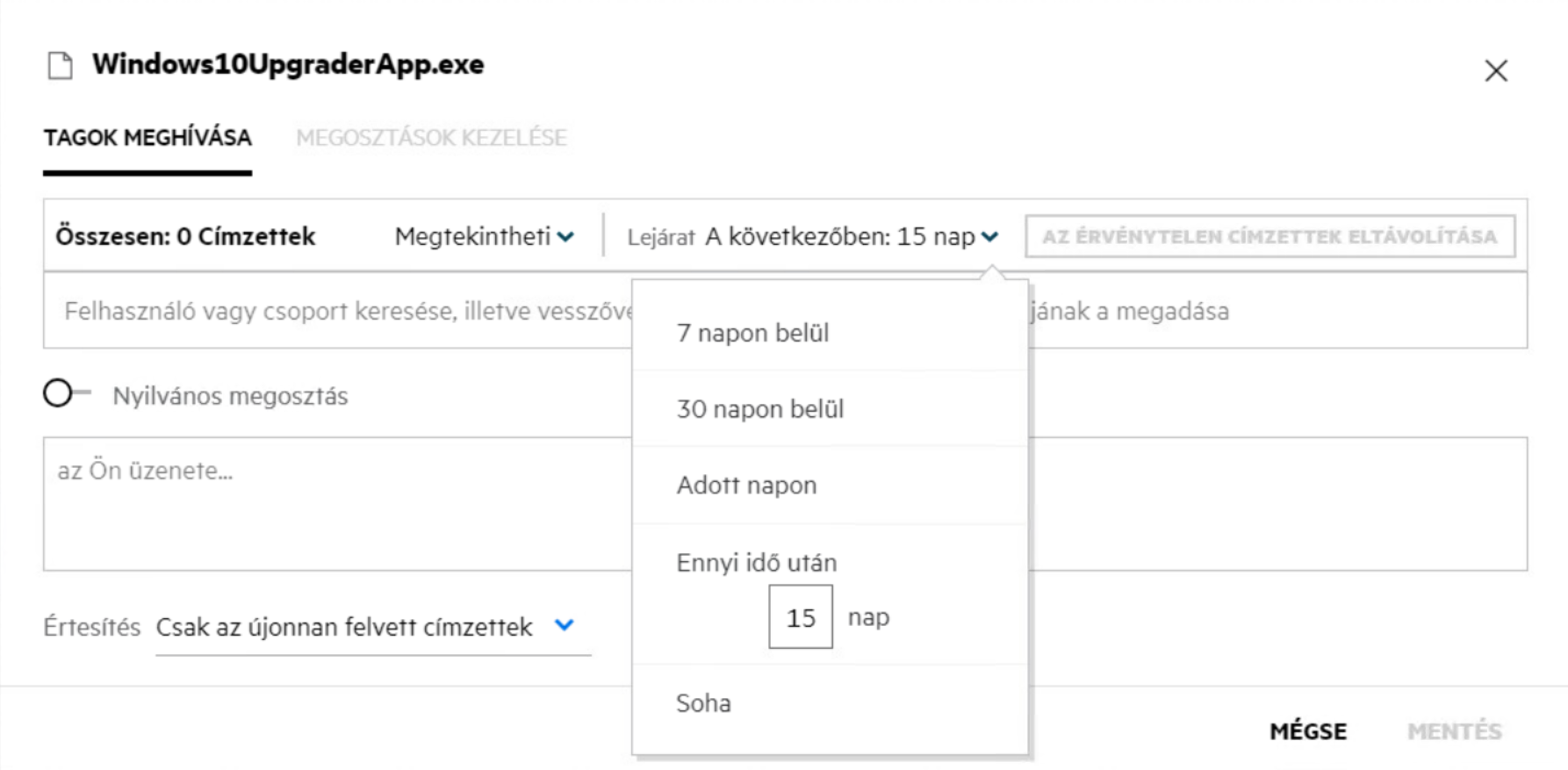This screenshot has height=770, width=1568.
Task: Select the Adott napon option
Action: click(746, 486)
